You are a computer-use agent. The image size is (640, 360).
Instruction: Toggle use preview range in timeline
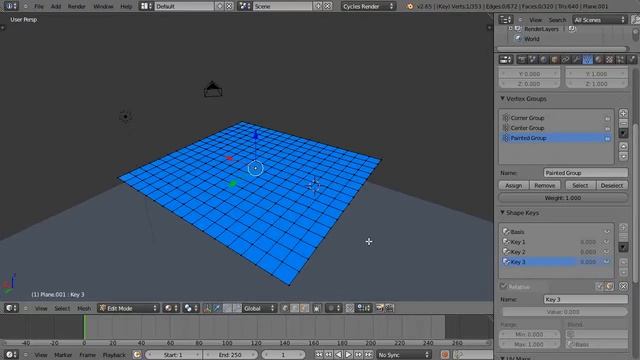[x=137, y=355]
